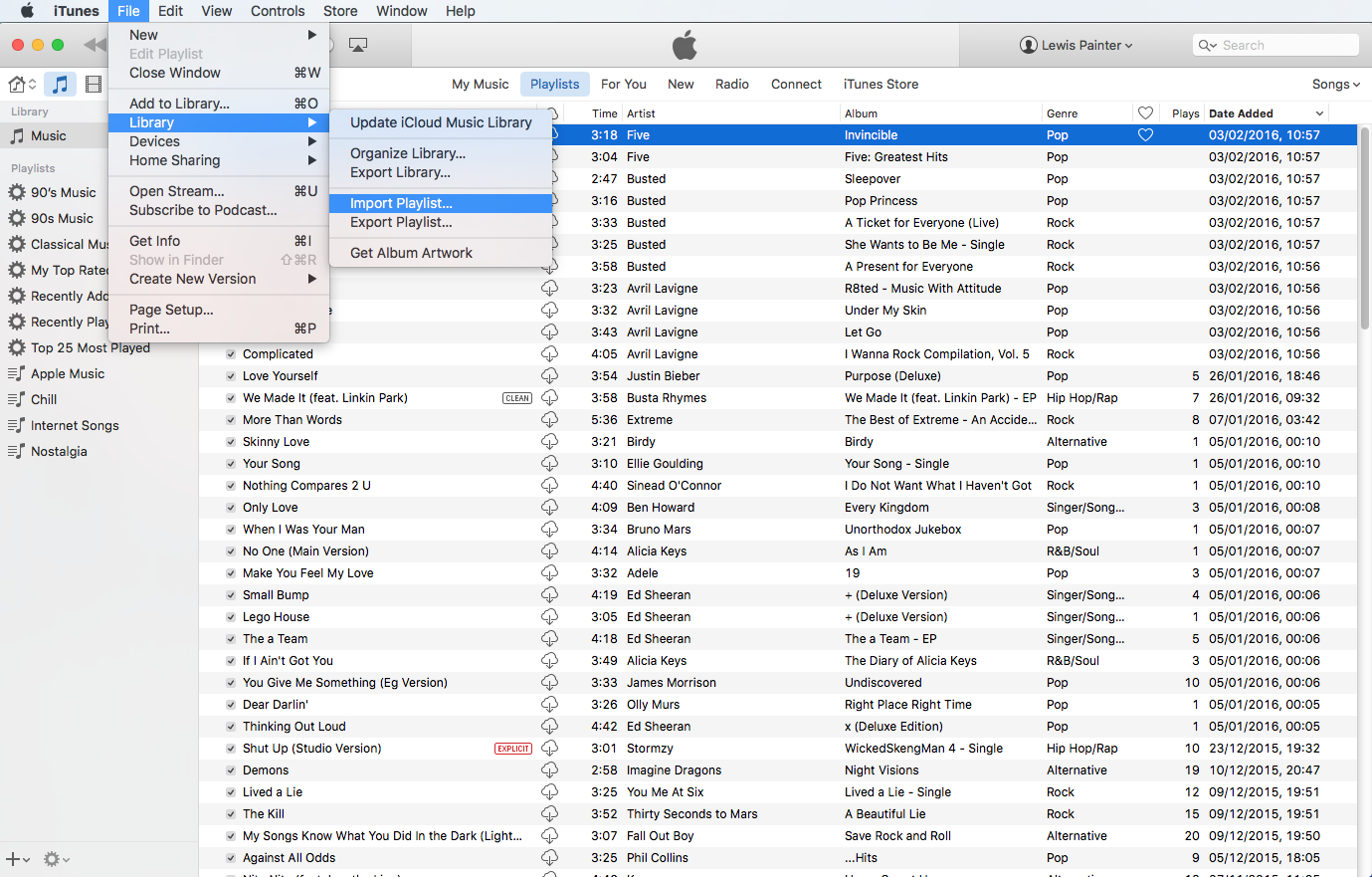The image size is (1372, 877).
Task: Toggle the checkbox for Skinny Love
Action: pyautogui.click(x=231, y=442)
